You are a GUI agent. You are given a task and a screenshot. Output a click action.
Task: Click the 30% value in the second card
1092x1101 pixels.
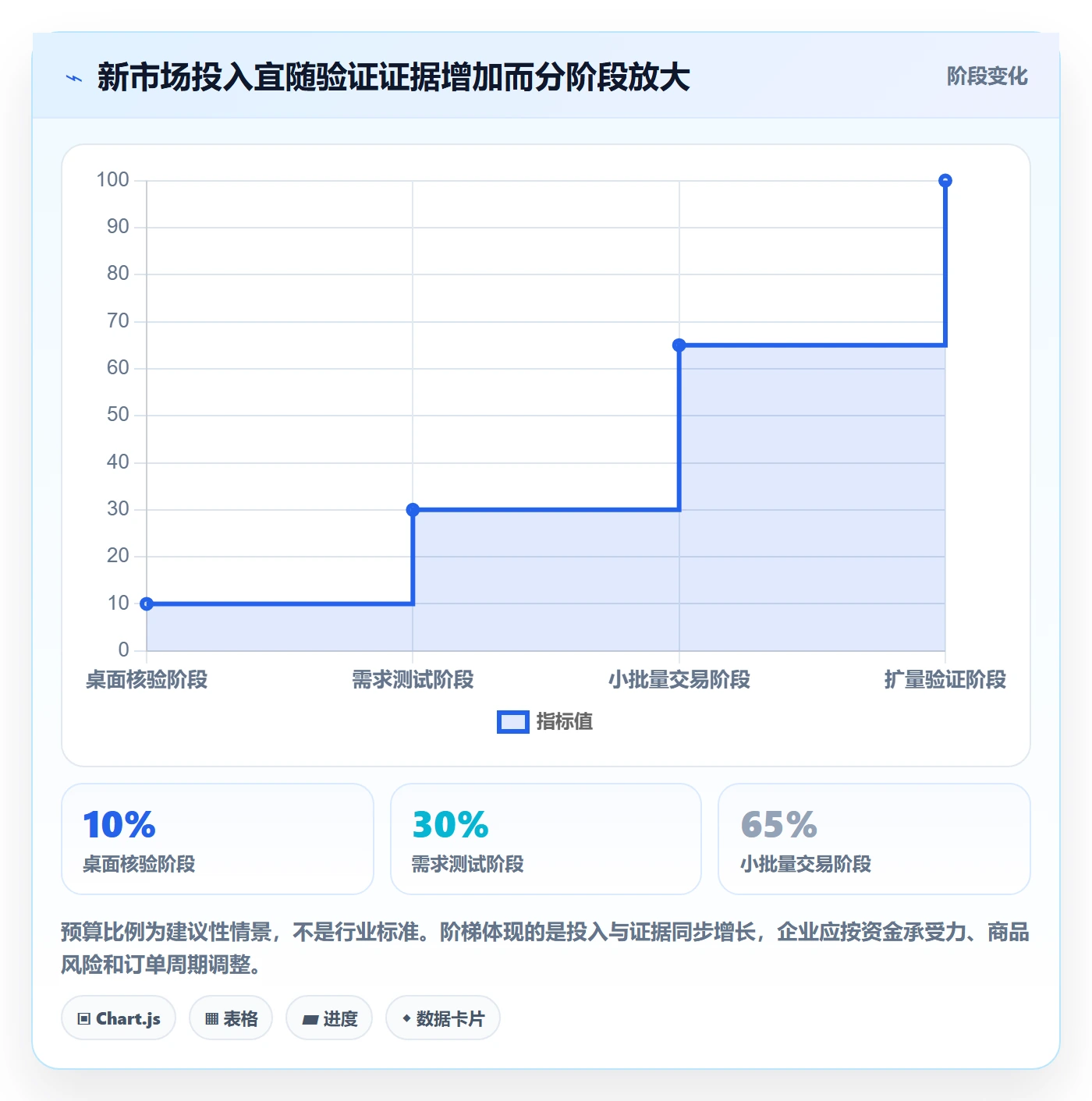pos(450,825)
